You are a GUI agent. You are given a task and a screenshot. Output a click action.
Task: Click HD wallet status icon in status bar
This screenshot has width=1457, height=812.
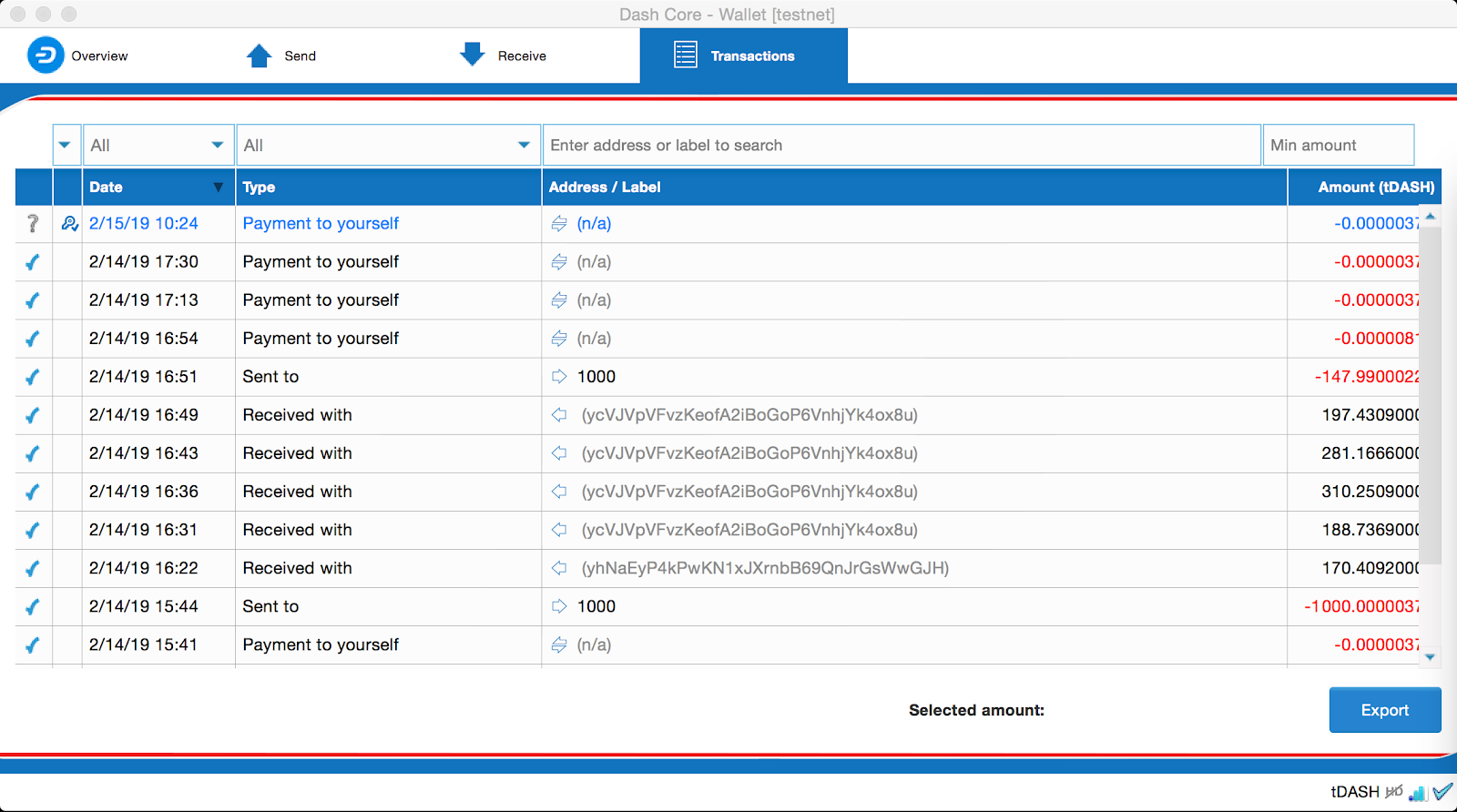(x=1394, y=792)
